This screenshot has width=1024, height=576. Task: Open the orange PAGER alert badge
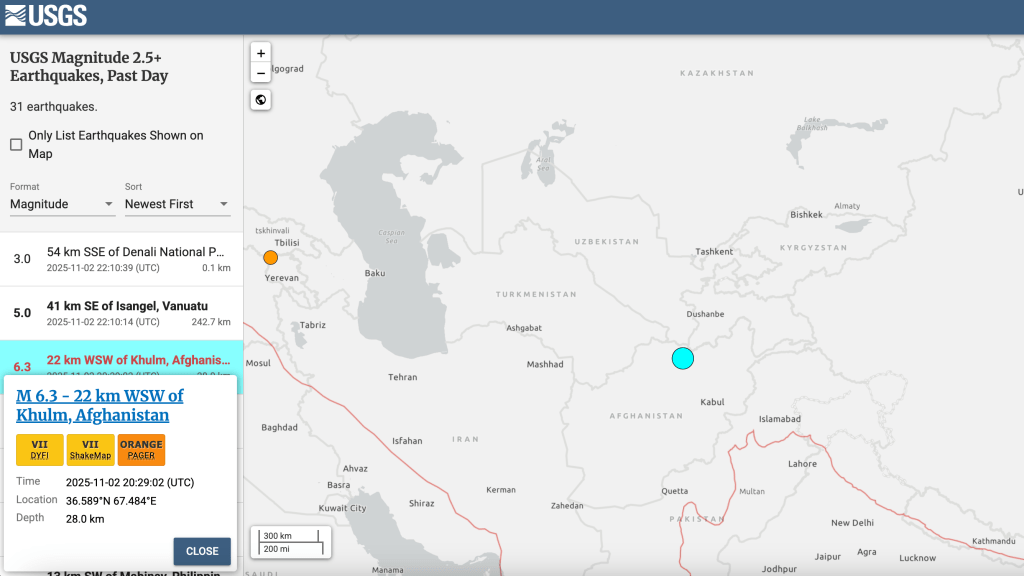point(141,450)
